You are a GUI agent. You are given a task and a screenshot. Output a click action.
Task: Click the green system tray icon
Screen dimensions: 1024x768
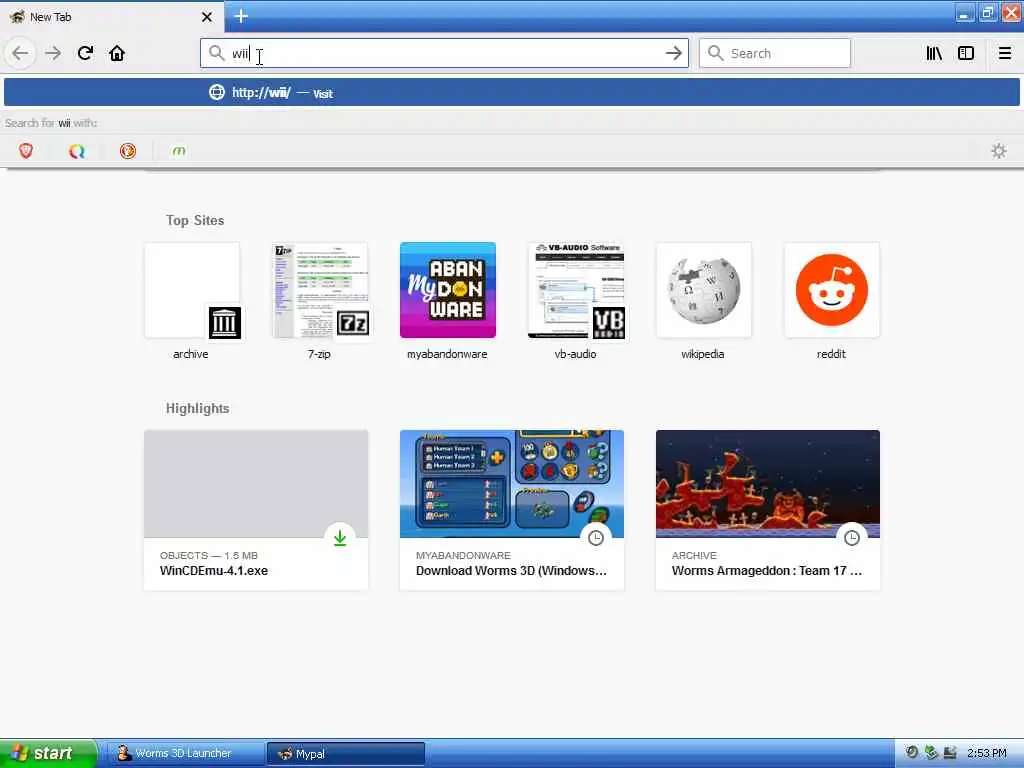click(x=931, y=753)
